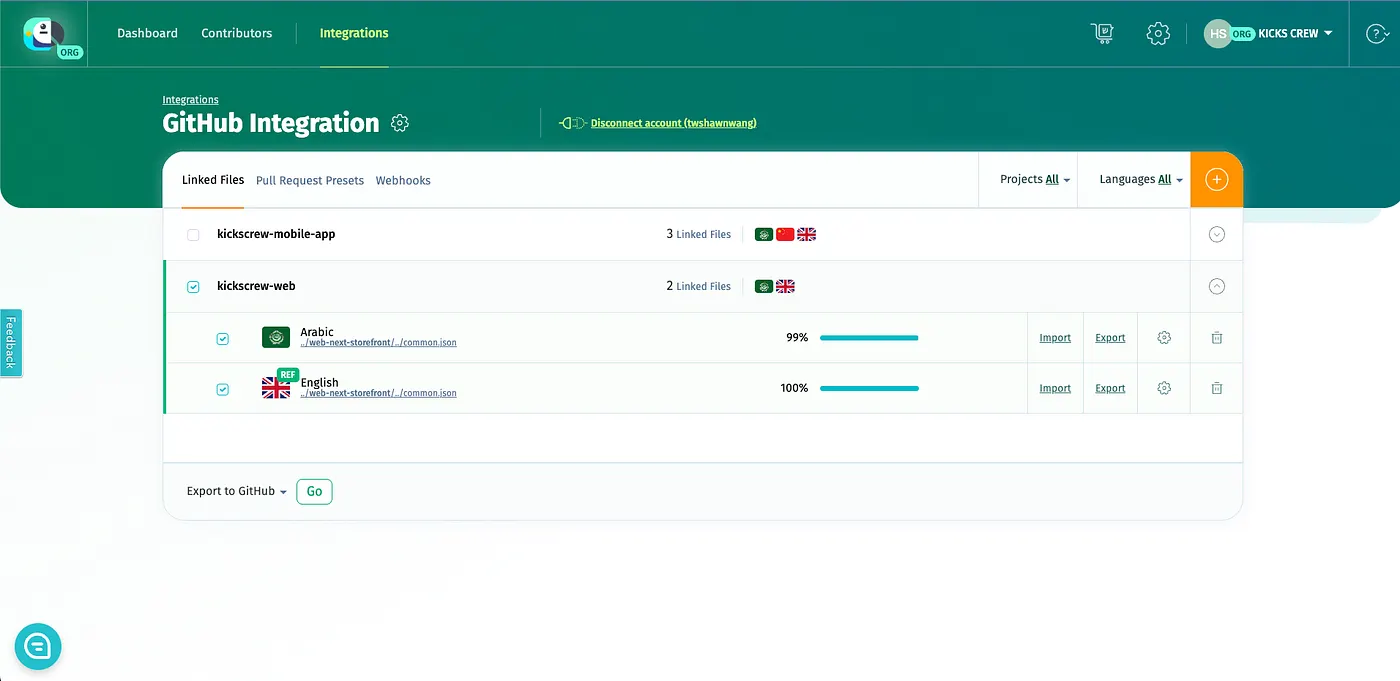Delete the English linked file
Screen dimensions: 1400x681
click(1217, 388)
